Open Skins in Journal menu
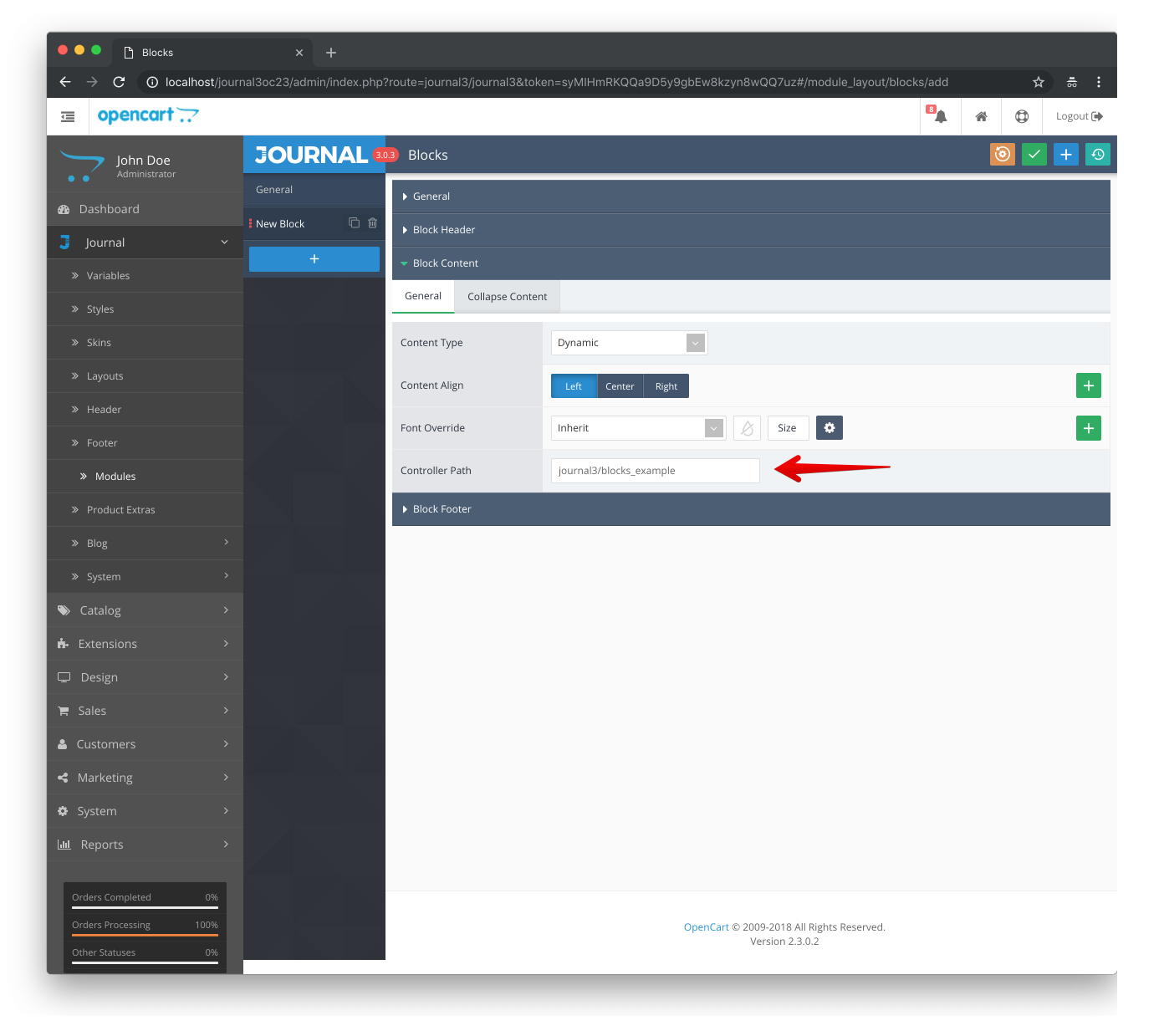This screenshot has width=1164, height=1036. click(145, 343)
